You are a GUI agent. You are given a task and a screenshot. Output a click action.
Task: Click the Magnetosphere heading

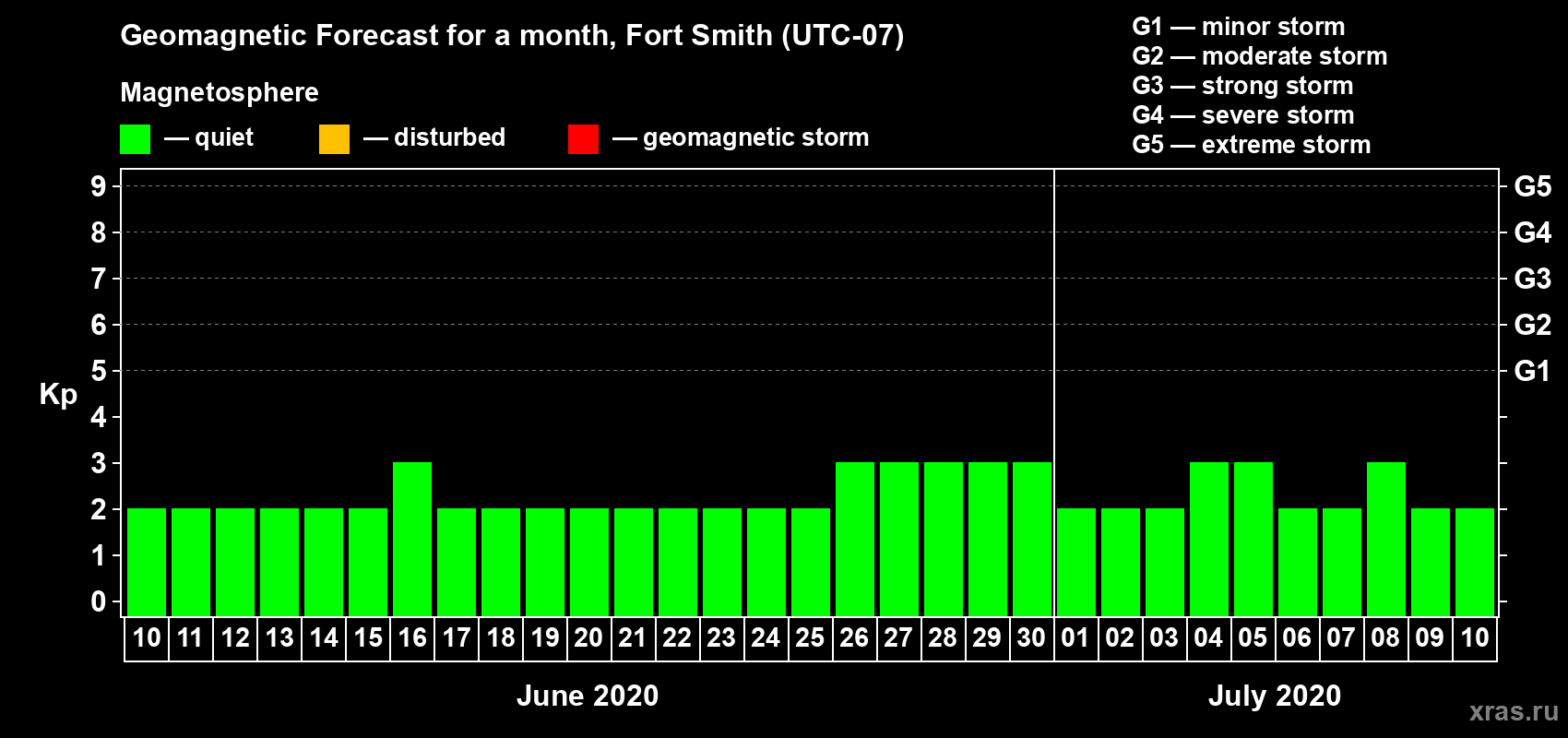click(x=220, y=92)
